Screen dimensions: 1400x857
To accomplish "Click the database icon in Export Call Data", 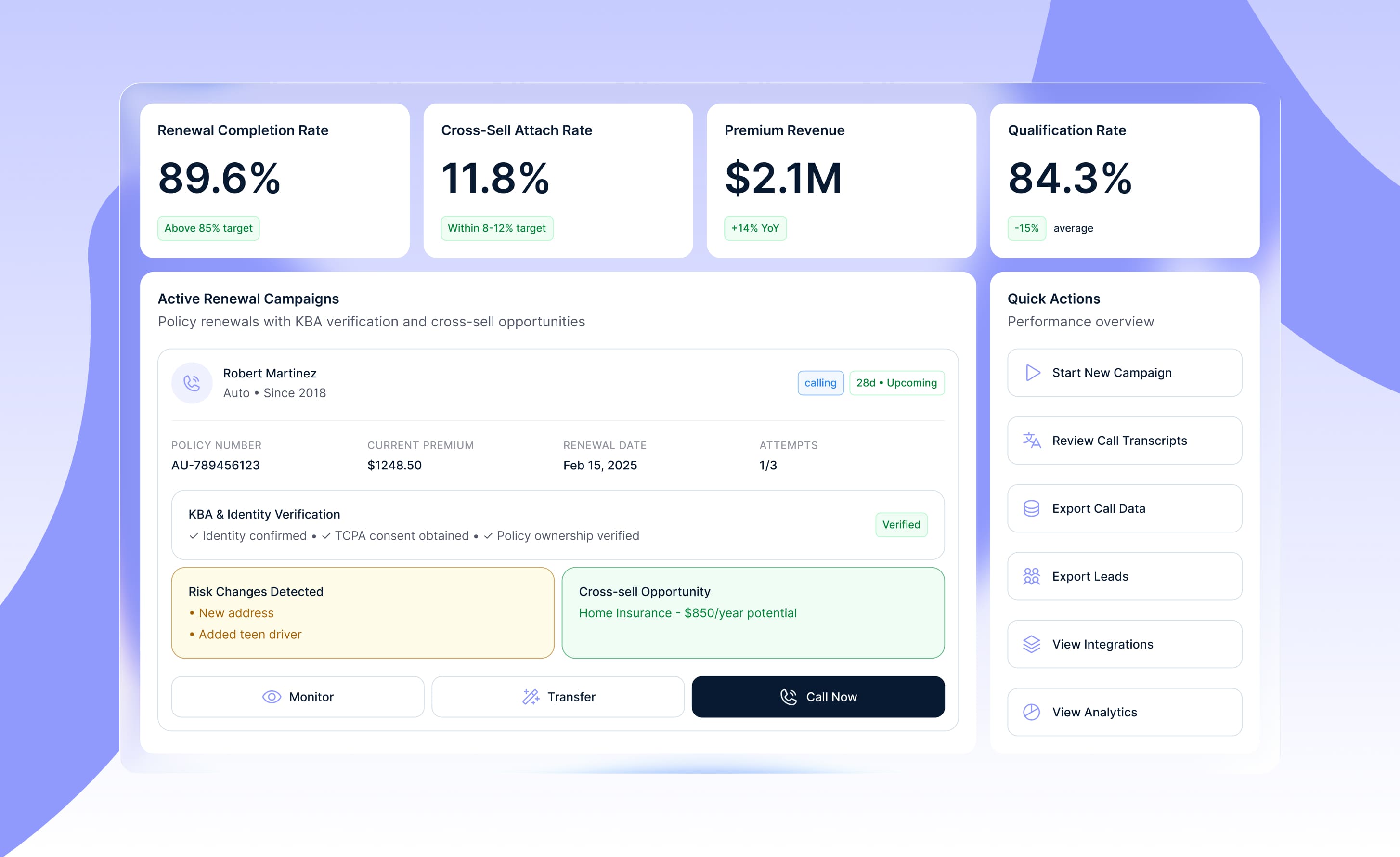I will point(1031,508).
